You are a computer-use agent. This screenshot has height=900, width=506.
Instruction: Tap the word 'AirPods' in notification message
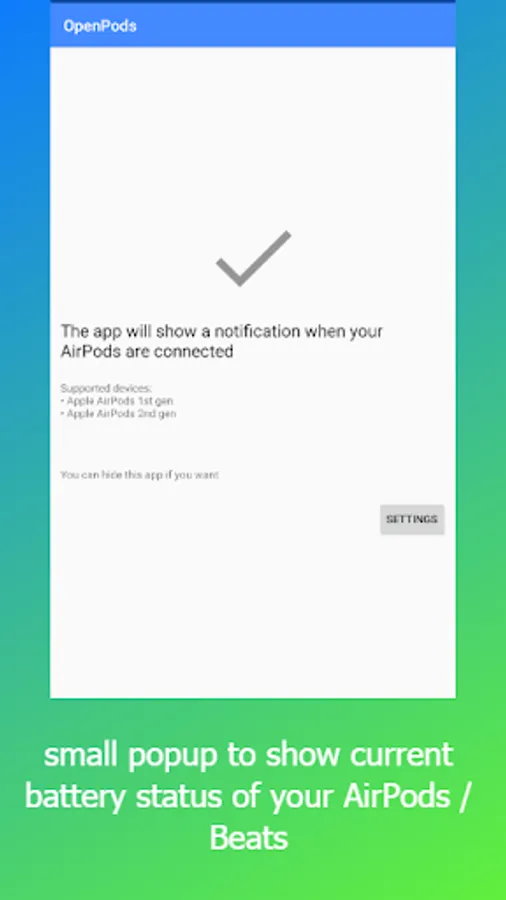point(90,351)
